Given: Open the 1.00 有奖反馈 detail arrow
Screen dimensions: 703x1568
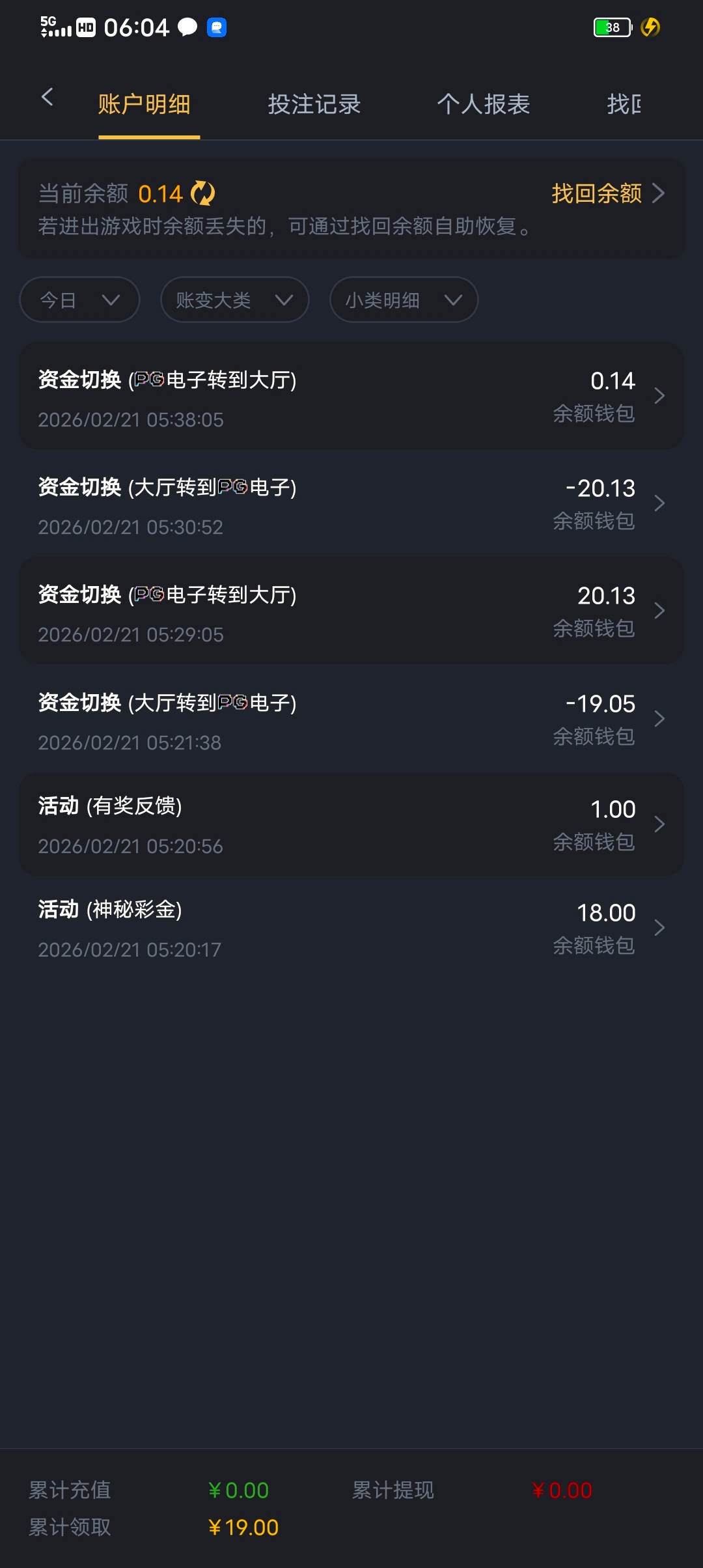Looking at the screenshot, I should pyautogui.click(x=659, y=824).
